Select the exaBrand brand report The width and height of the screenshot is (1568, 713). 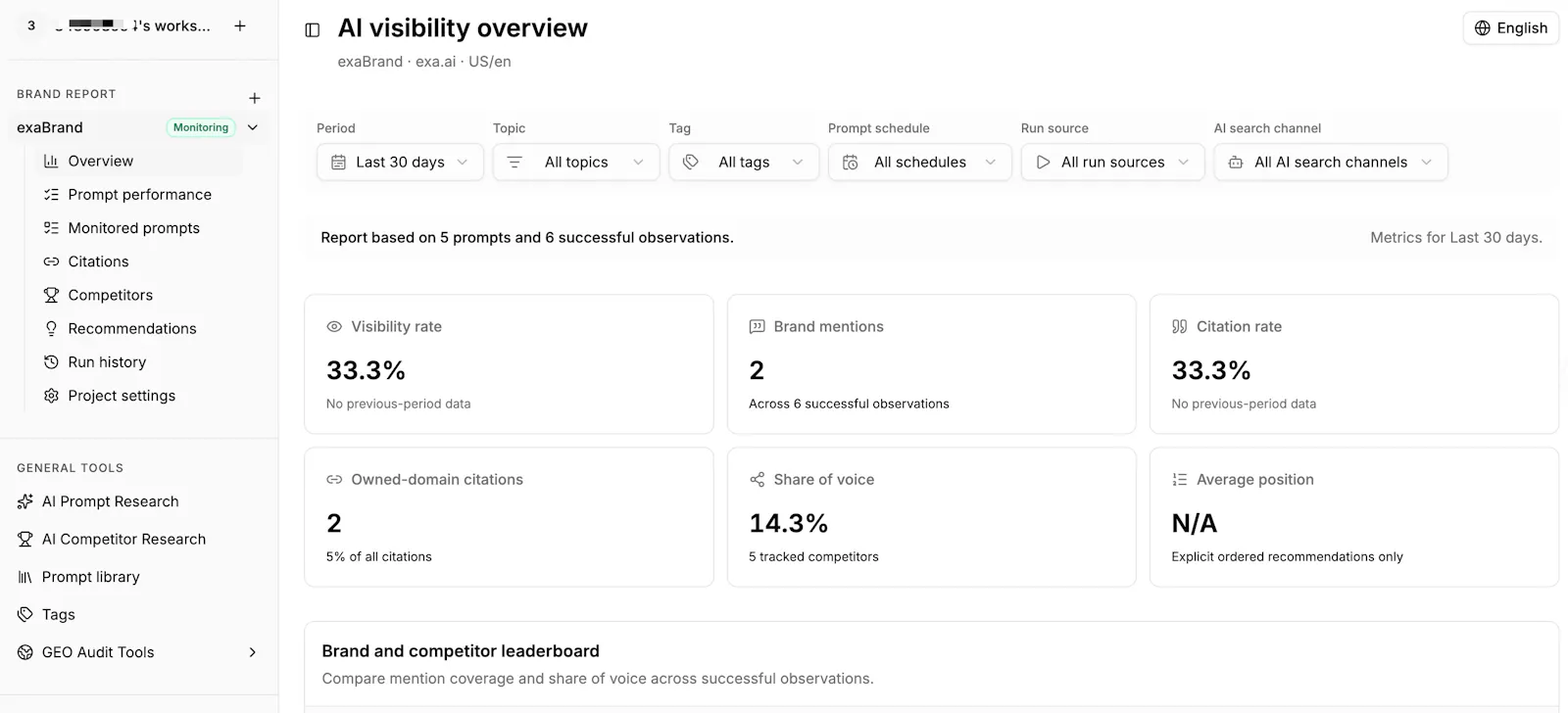click(x=50, y=127)
